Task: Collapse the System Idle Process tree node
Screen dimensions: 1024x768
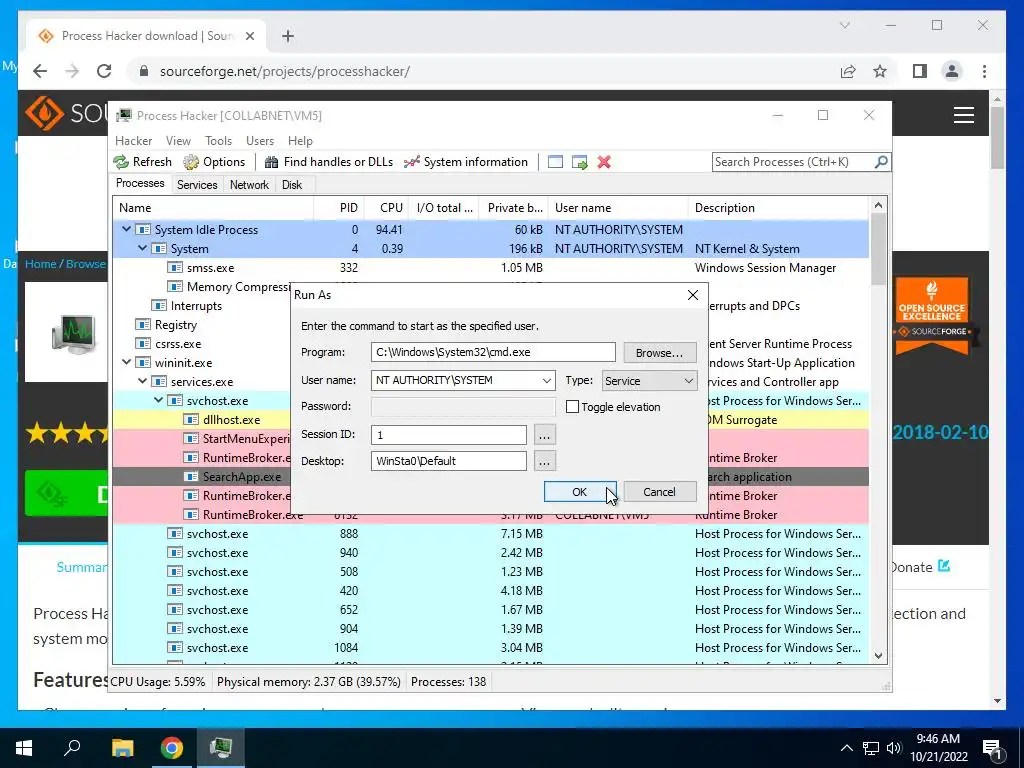Action: click(127, 229)
